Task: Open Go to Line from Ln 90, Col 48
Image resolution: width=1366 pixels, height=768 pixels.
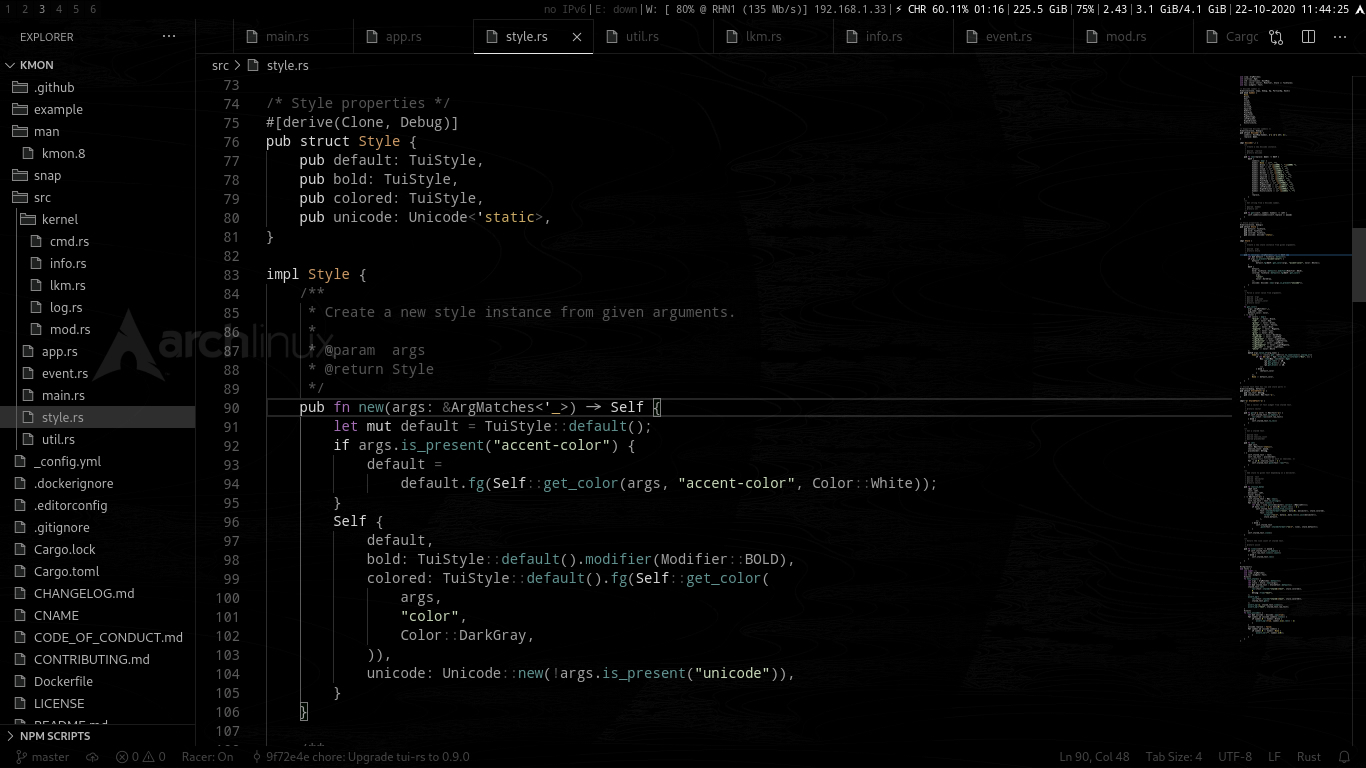Action: [x=1094, y=757]
